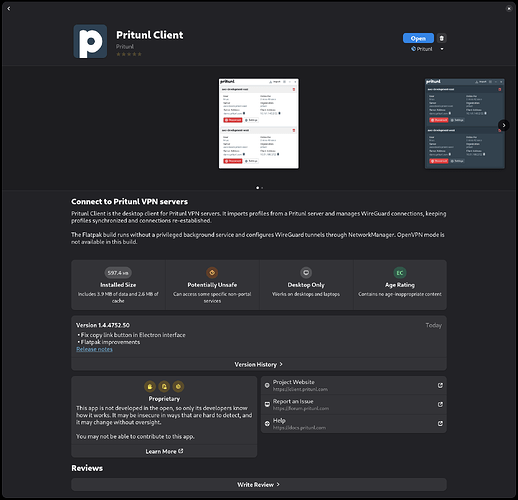The width and height of the screenshot is (518, 500).
Task: Click the globe icon beside Project Website
Action: pos(267,385)
